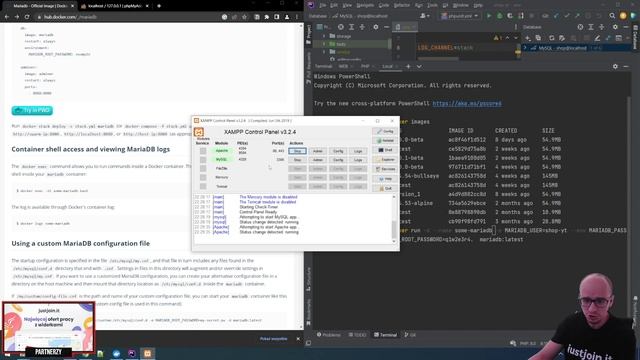Screen dimensions: 640x360
Task: Start debugging with the bug icon
Action: tap(500, 16)
